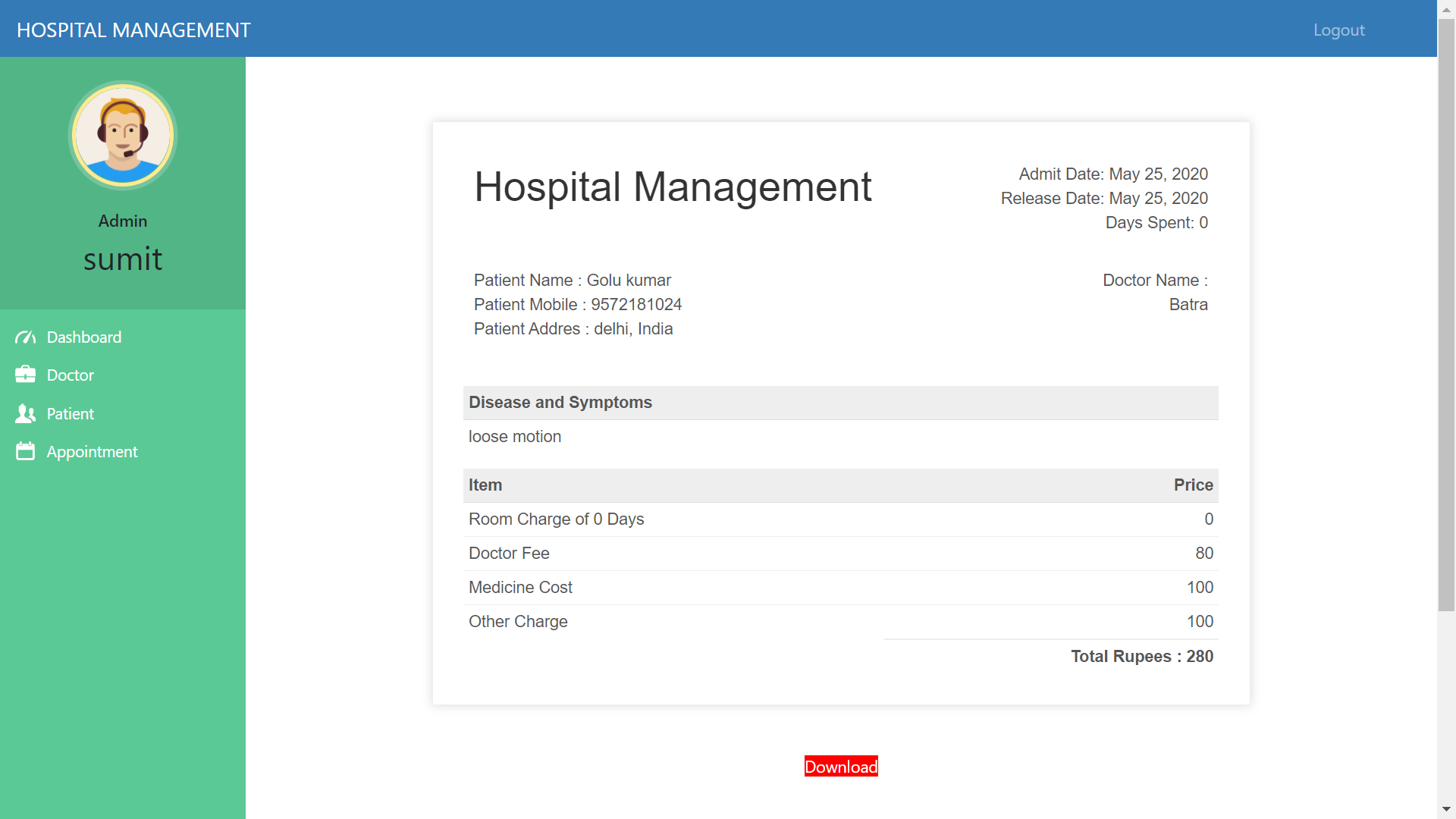1456x819 pixels.
Task: Click the Hospital Management invoice heading
Action: click(x=673, y=187)
